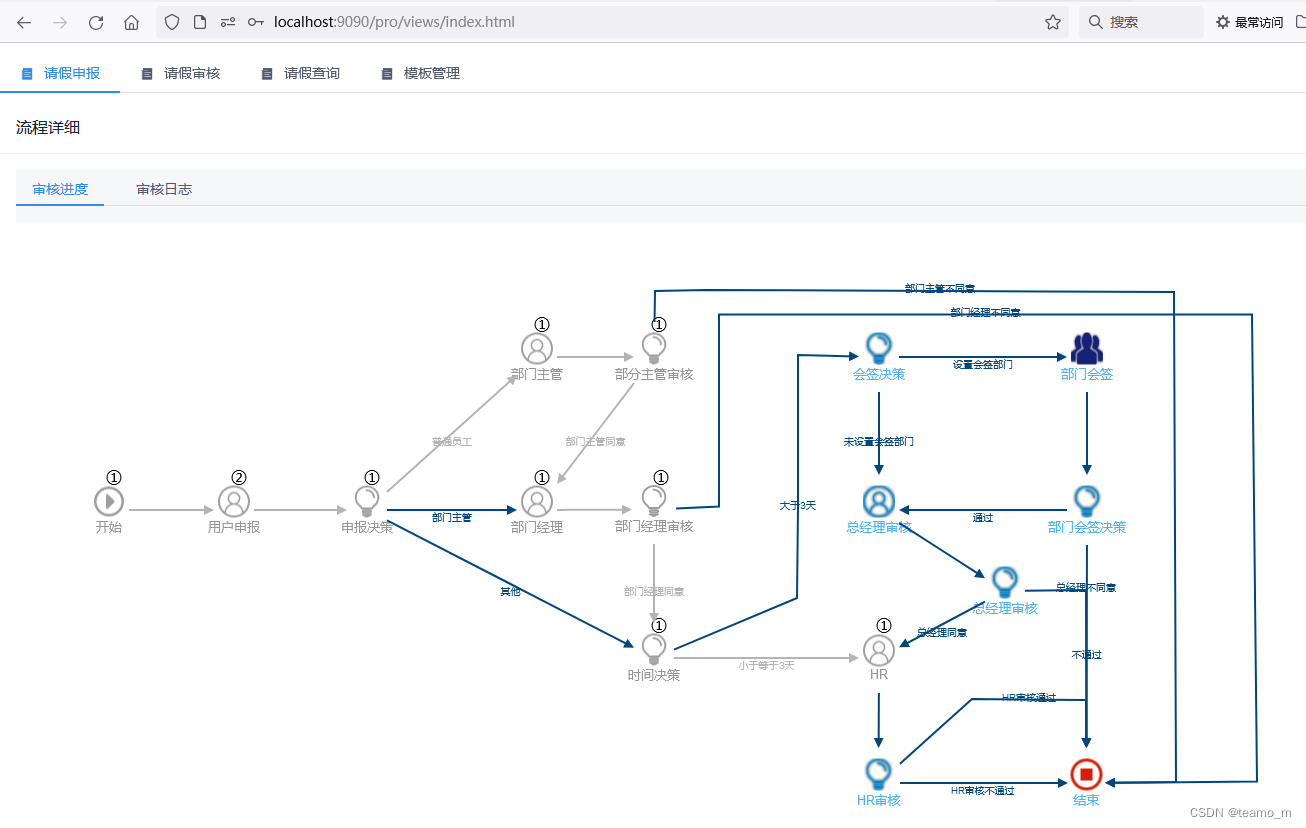Click the shield site-security icon
This screenshot has width=1306, height=828.
(172, 22)
